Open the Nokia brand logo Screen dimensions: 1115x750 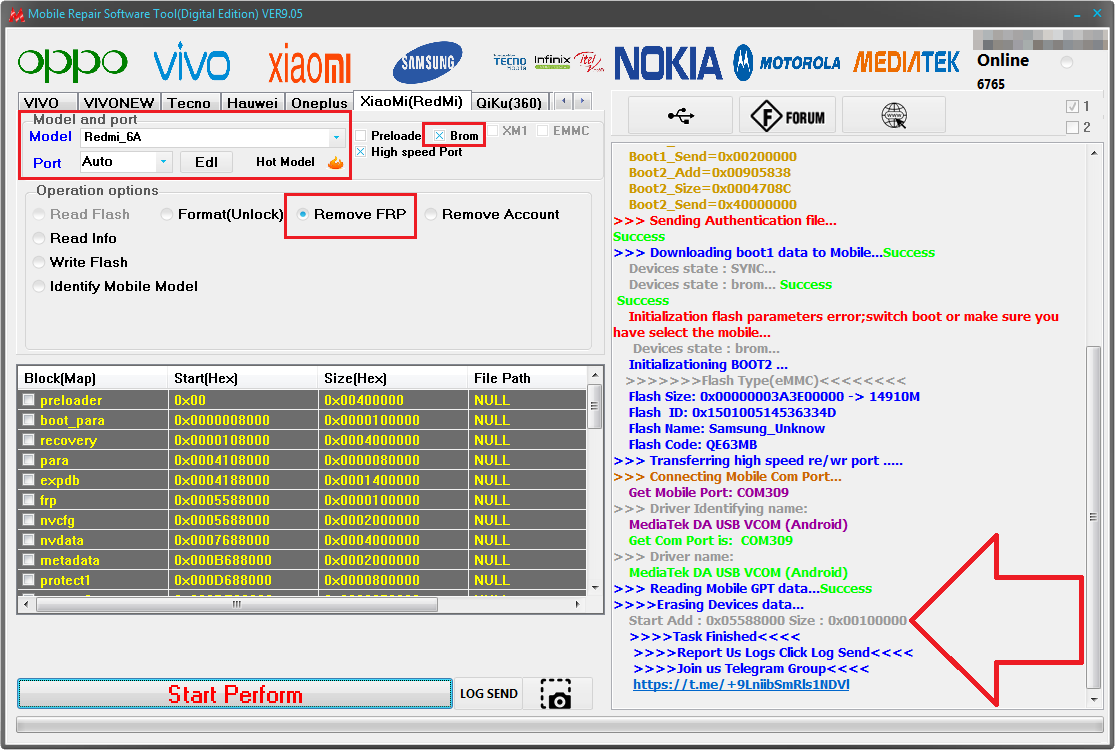coord(668,63)
